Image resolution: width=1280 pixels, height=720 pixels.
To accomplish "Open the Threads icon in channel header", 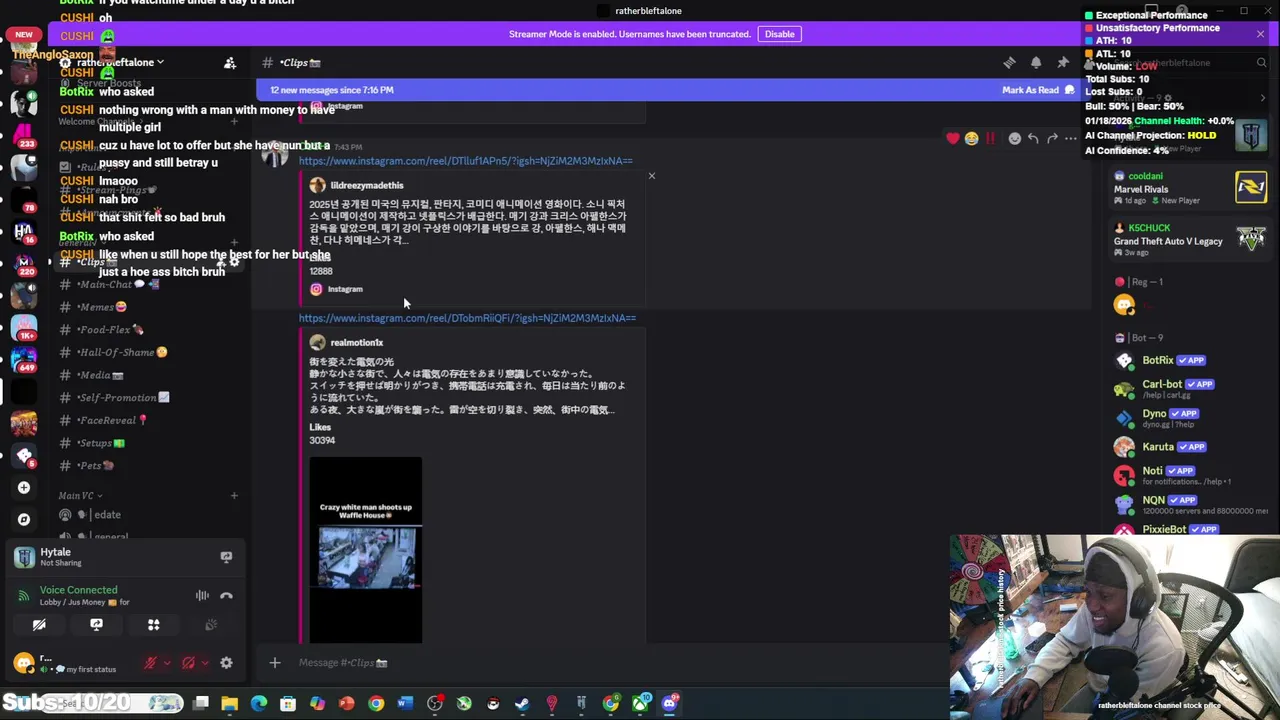I will 1009,62.
